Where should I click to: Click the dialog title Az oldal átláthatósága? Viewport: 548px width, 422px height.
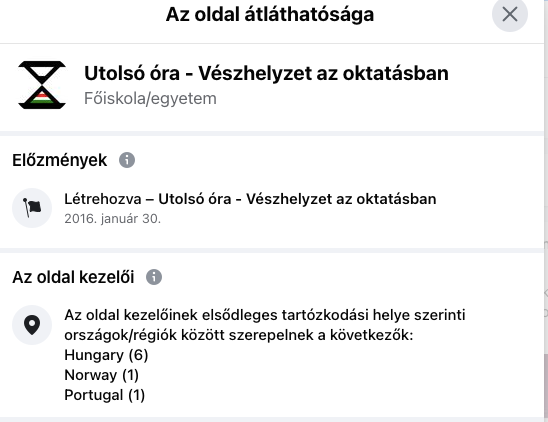click(x=270, y=14)
